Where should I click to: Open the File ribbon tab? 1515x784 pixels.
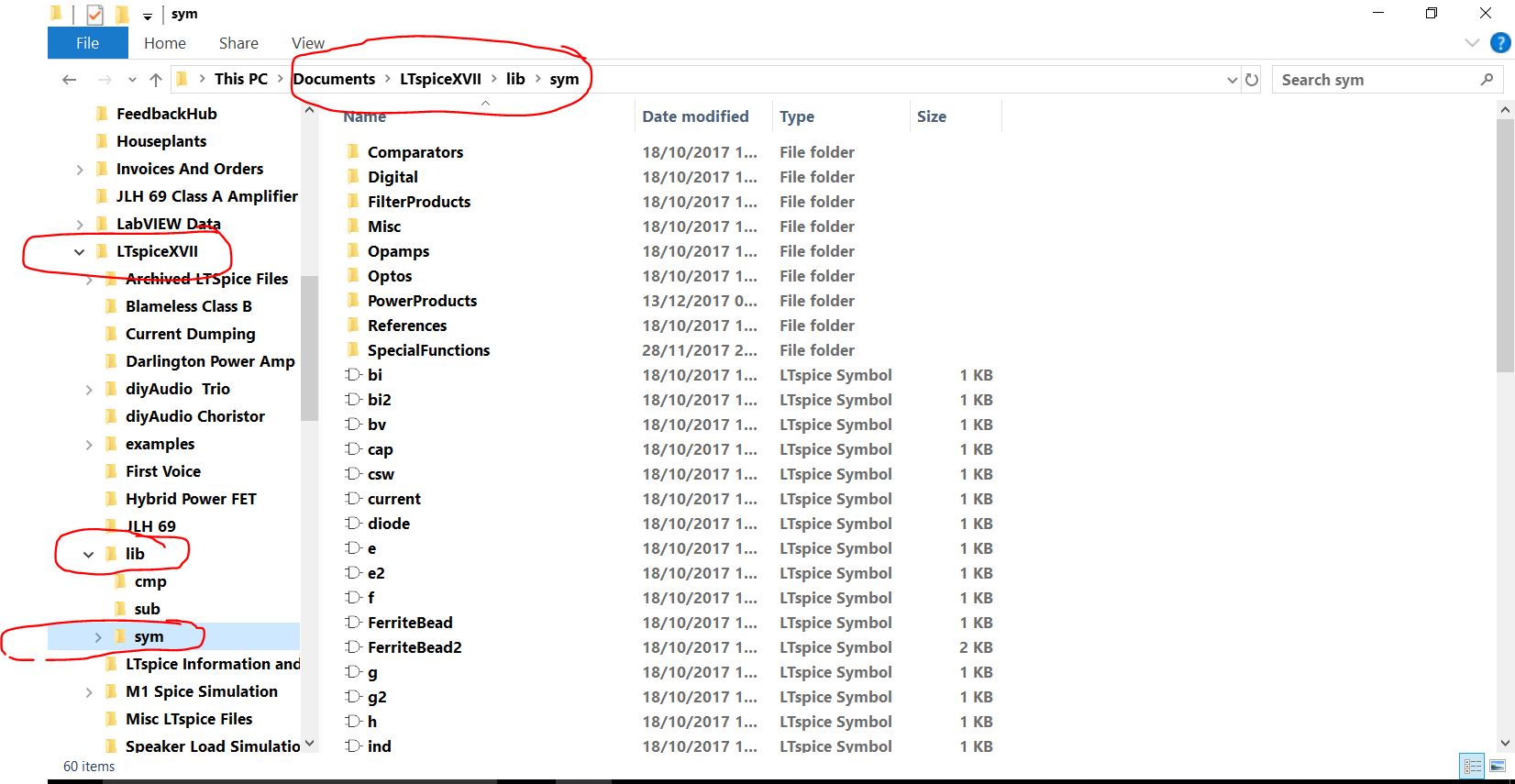[87, 43]
